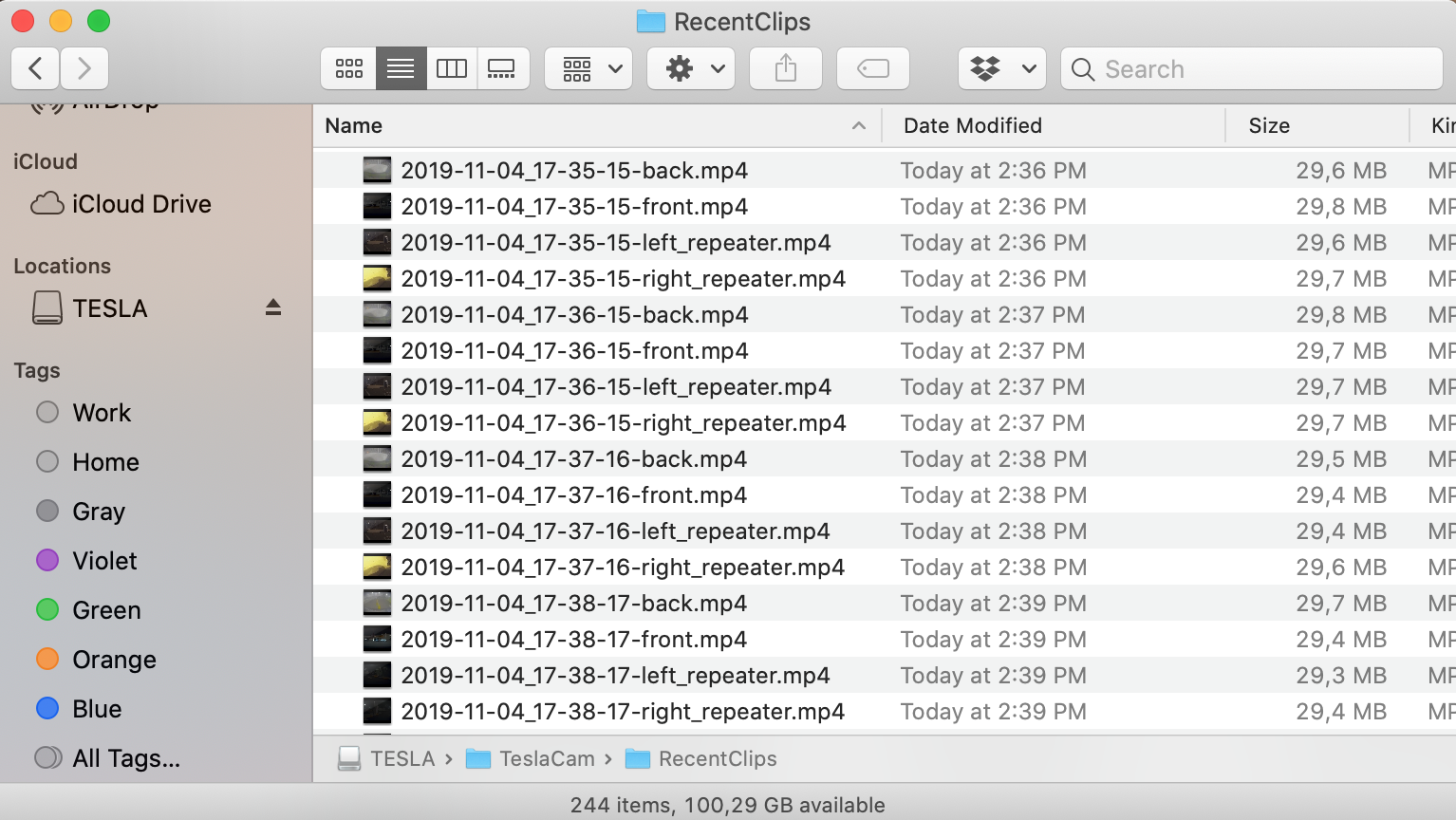Click thumbnail icon of 2019-11-04_17-38-17-right_repeater.mp4
The width and height of the screenshot is (1456, 820).
tap(377, 712)
